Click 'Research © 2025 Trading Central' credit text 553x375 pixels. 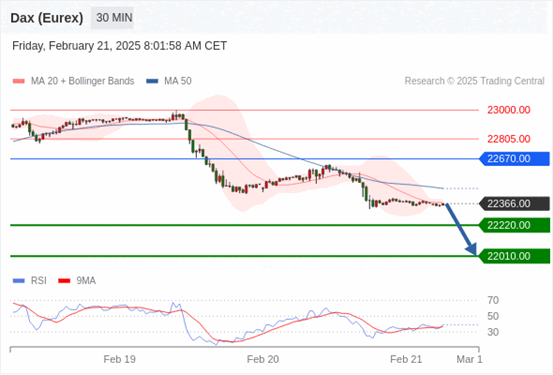pyautogui.click(x=475, y=81)
